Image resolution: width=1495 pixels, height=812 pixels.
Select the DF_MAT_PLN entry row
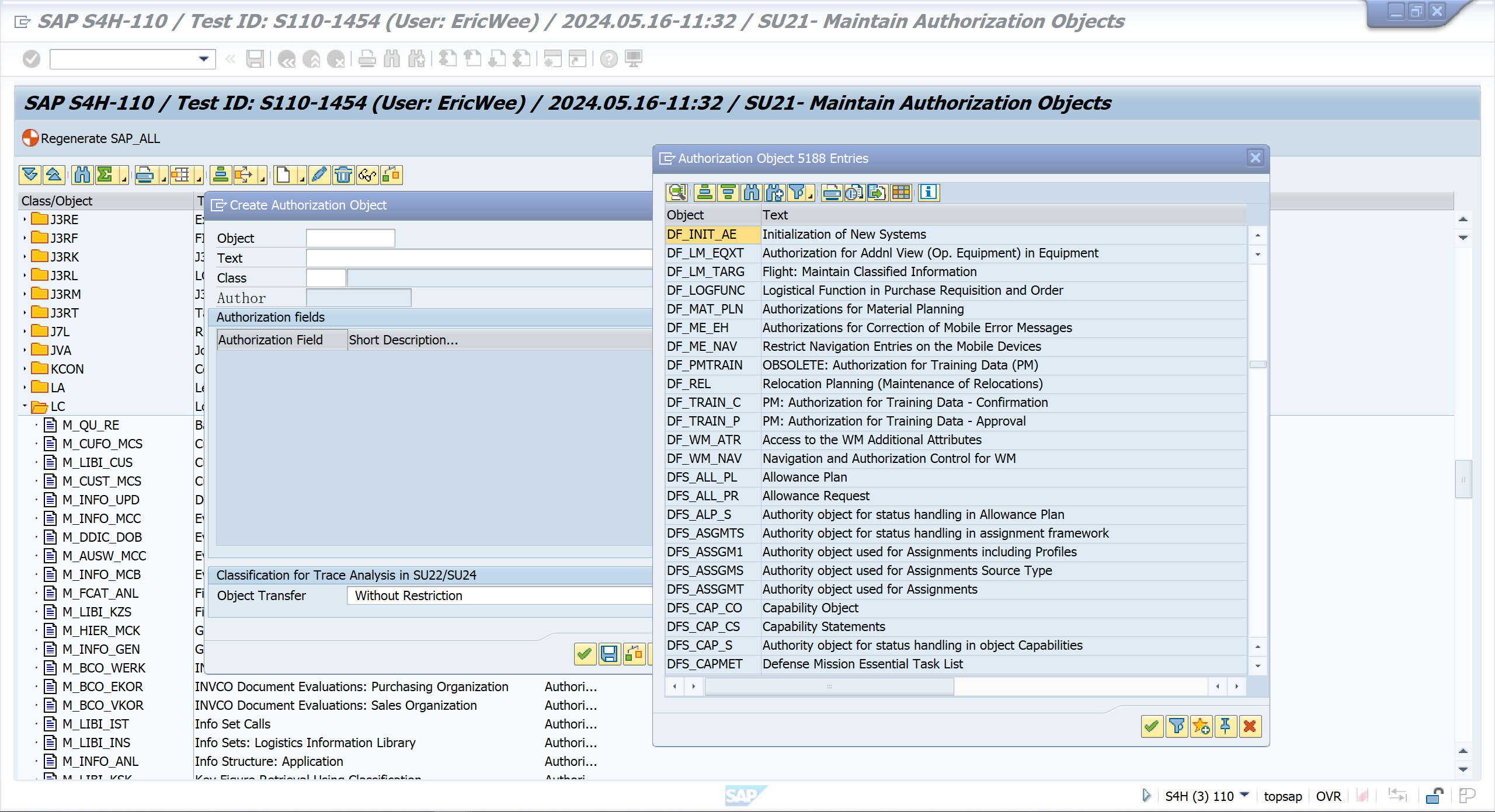tap(705, 309)
